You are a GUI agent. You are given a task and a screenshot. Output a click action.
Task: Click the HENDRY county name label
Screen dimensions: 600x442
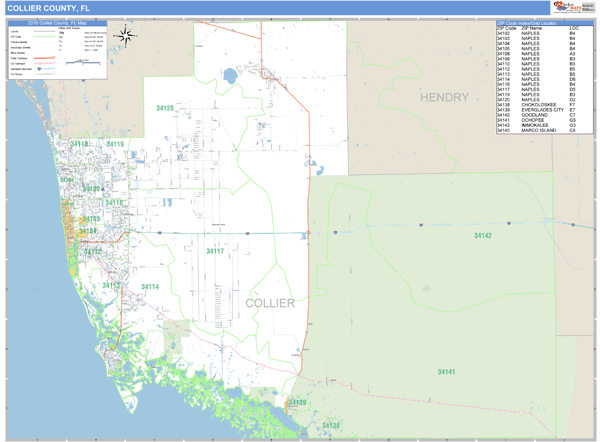[444, 97]
